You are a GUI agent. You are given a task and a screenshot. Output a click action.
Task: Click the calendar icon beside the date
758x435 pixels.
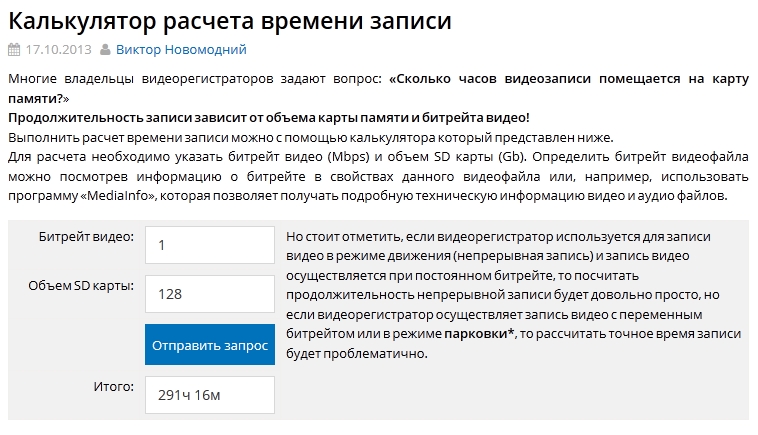click(x=13, y=50)
